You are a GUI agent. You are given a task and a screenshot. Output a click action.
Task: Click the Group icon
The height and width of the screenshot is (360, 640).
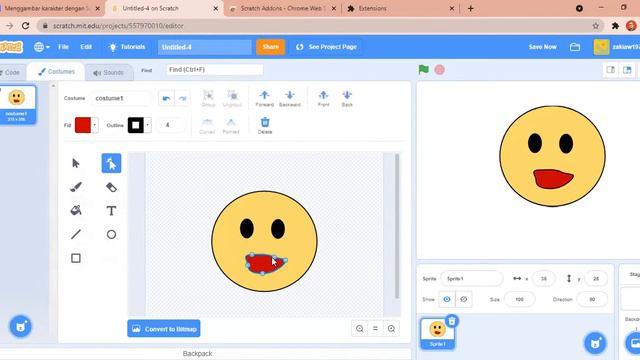(208, 98)
